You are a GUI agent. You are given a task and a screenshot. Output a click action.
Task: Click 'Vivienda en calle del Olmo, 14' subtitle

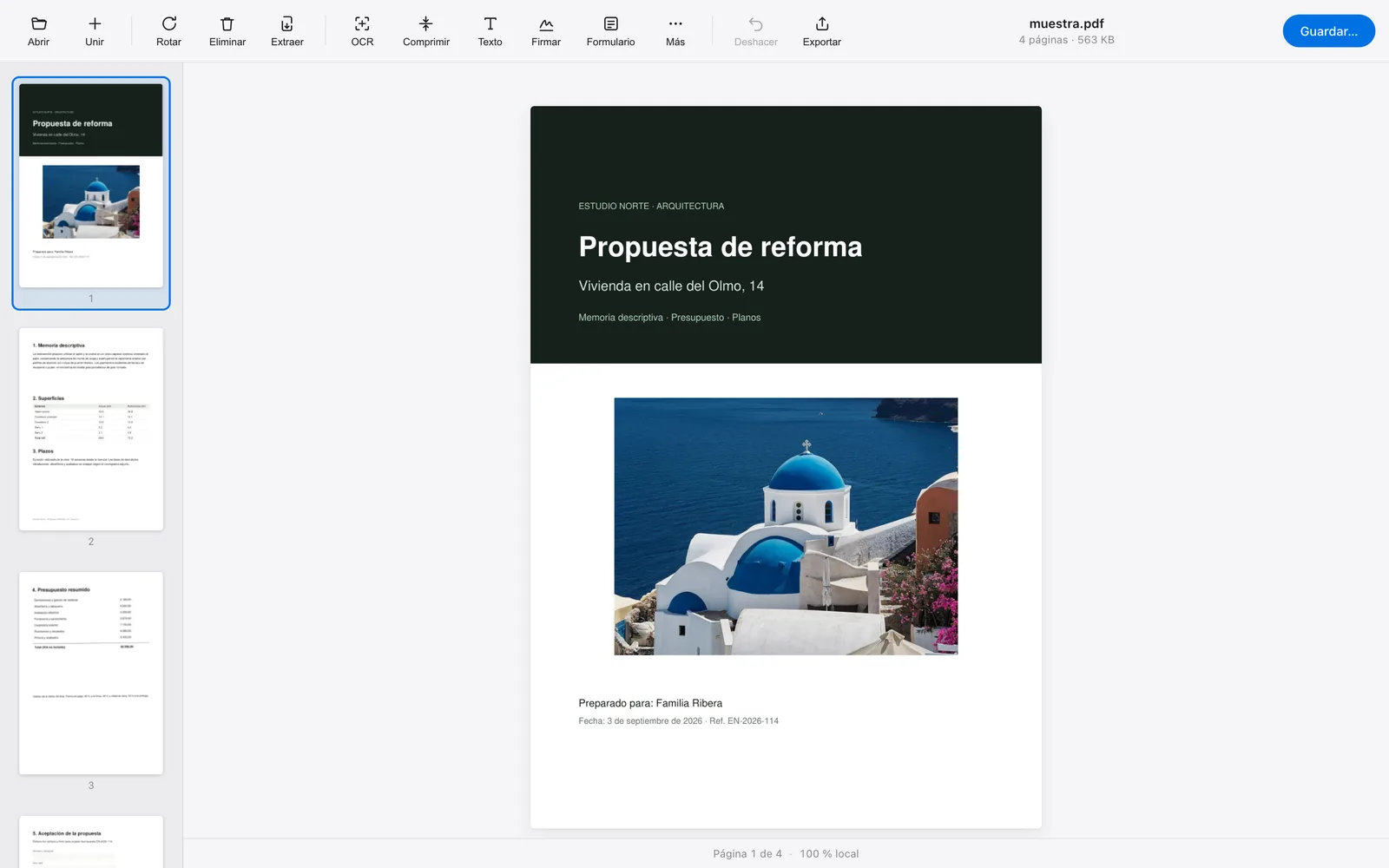[x=671, y=286]
